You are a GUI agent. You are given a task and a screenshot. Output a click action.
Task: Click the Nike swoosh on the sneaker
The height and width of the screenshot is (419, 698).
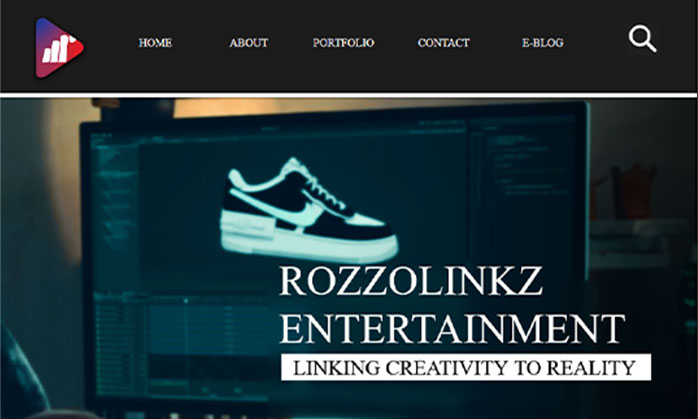(x=285, y=209)
